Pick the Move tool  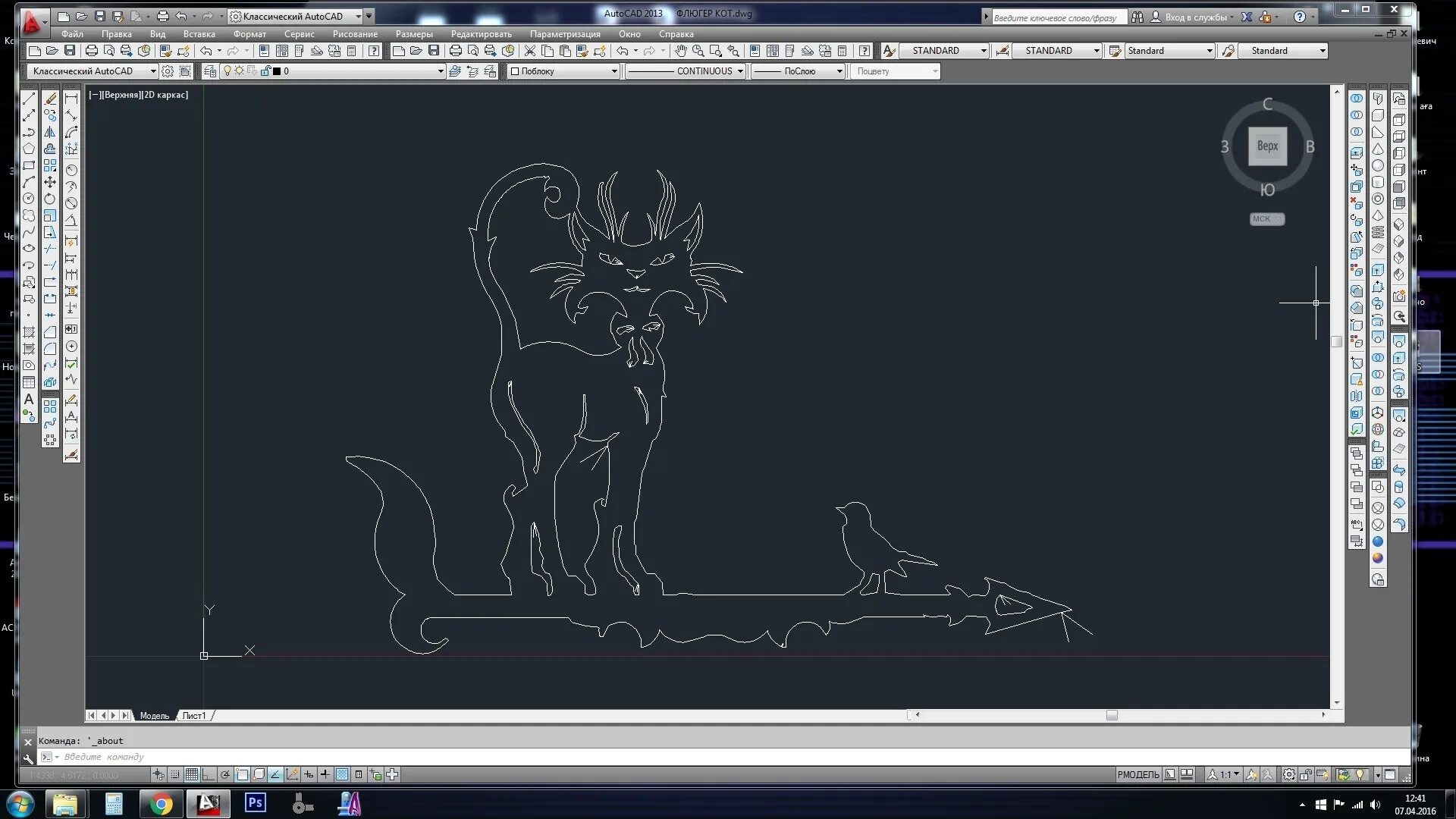(50, 182)
